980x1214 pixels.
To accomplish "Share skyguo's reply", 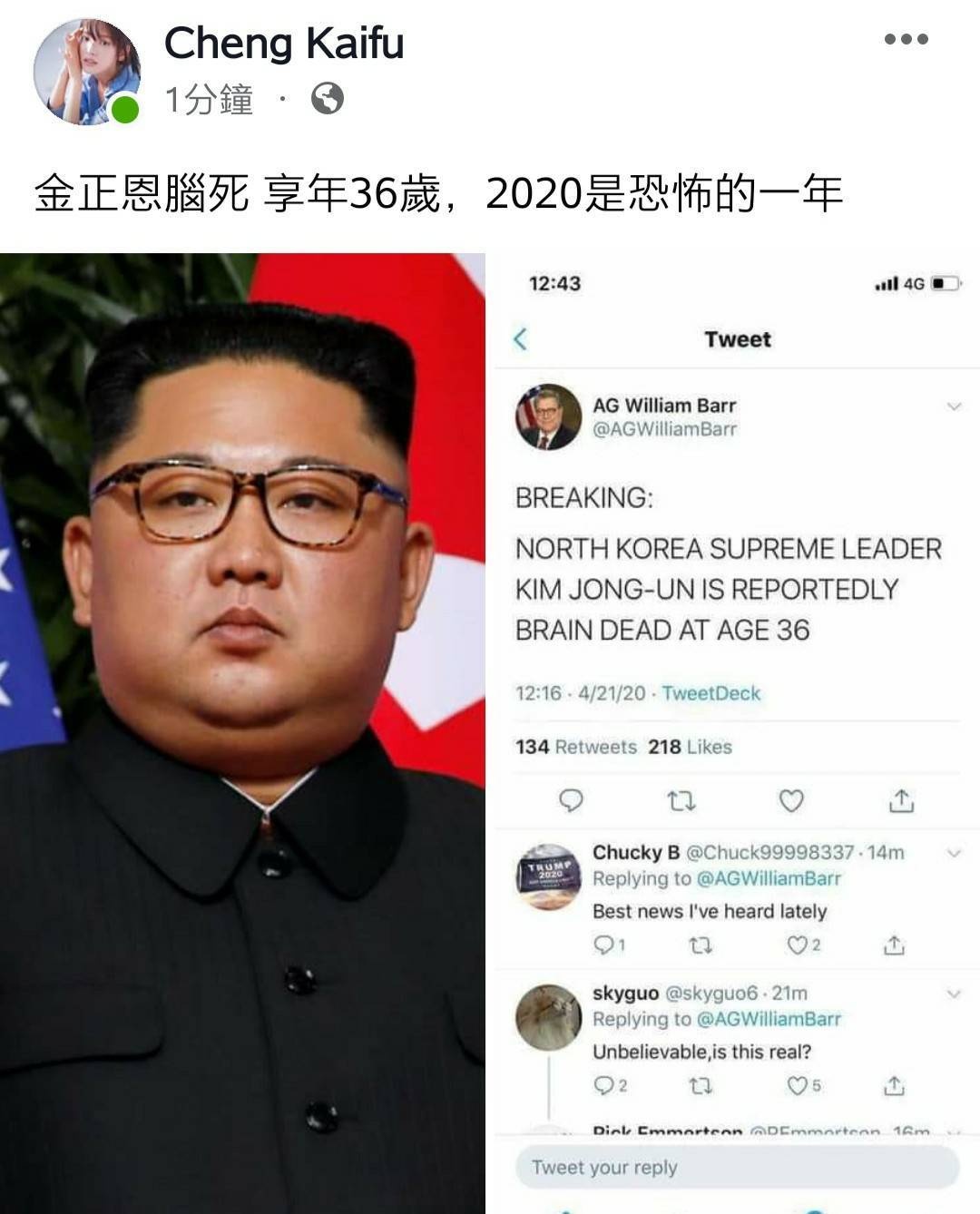I will coord(894,1085).
